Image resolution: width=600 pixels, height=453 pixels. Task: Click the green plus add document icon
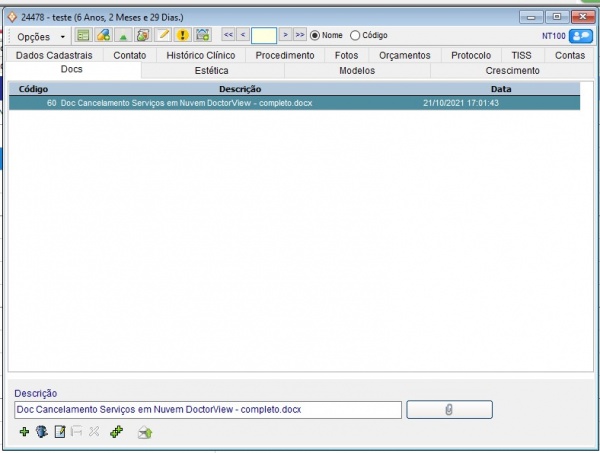24,432
